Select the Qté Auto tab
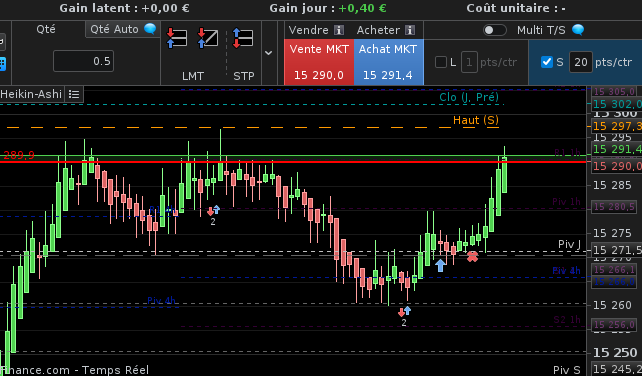The height and width of the screenshot is (376, 642). [122, 29]
